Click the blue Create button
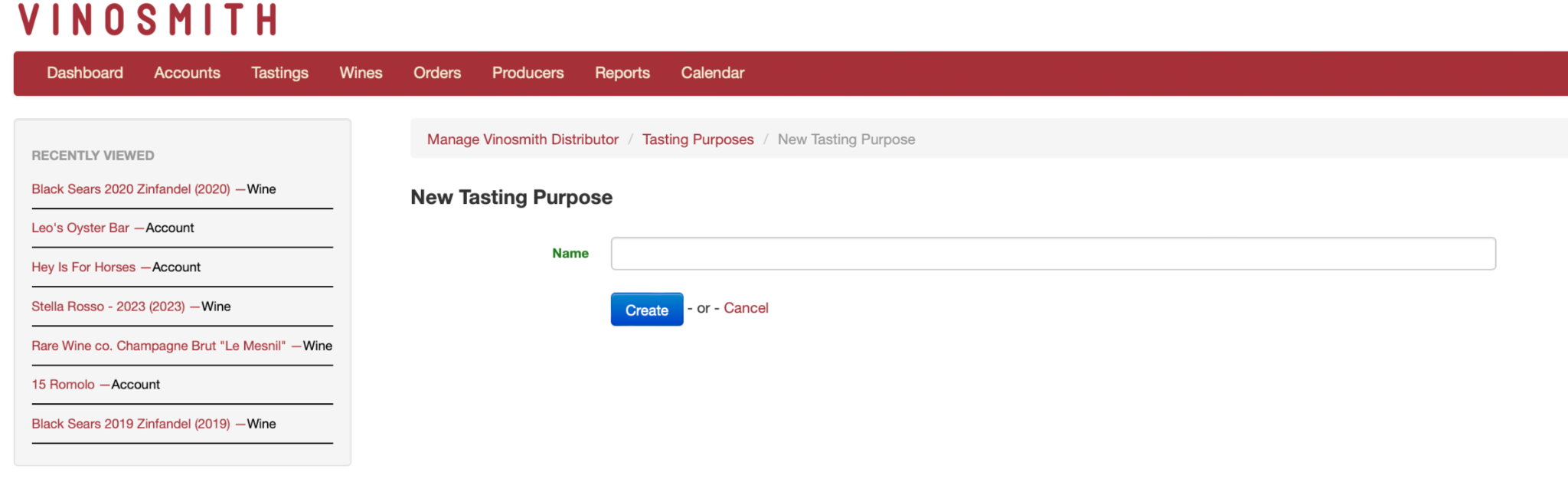The image size is (1568, 492). pos(647,310)
